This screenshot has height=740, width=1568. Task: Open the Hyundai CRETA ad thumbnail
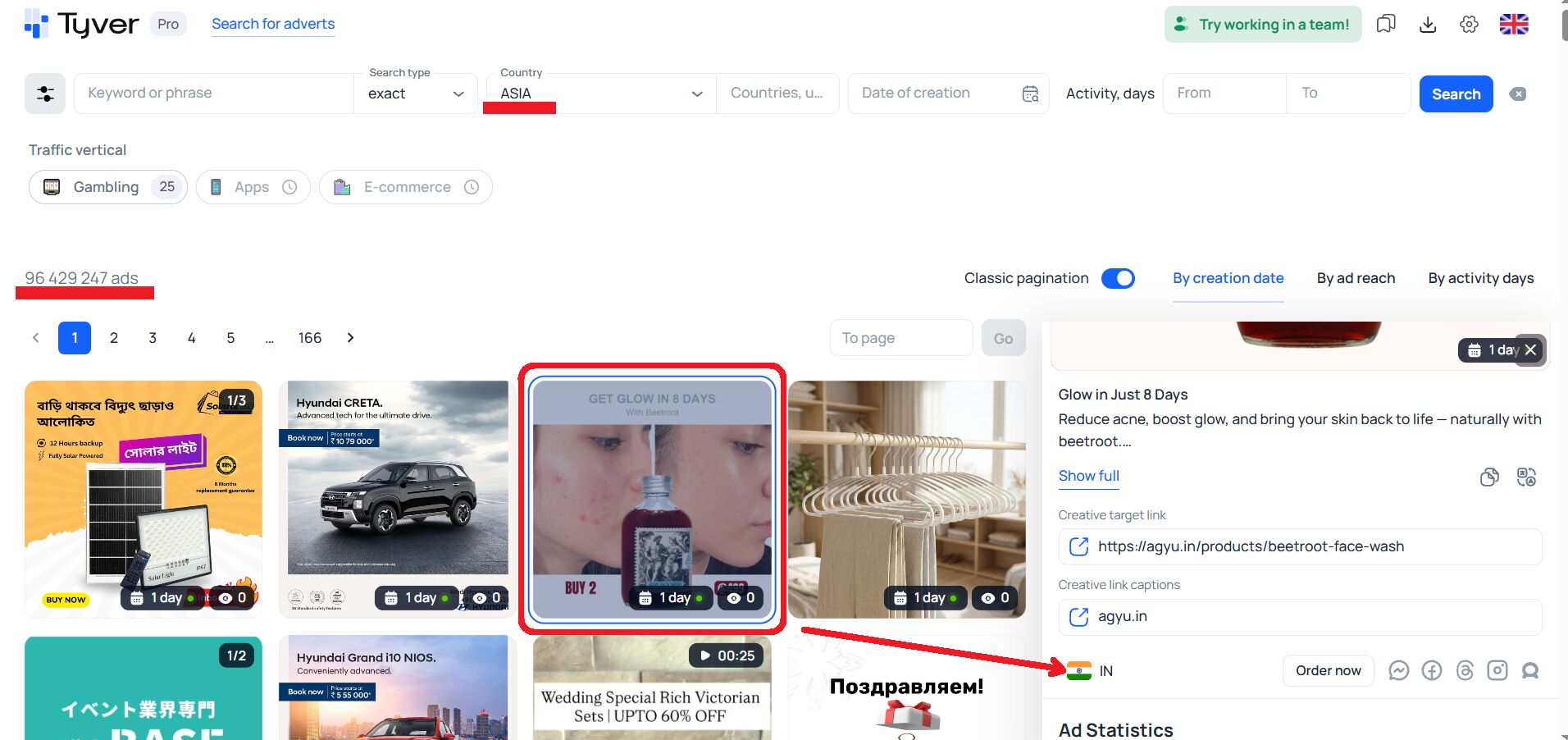coord(398,499)
